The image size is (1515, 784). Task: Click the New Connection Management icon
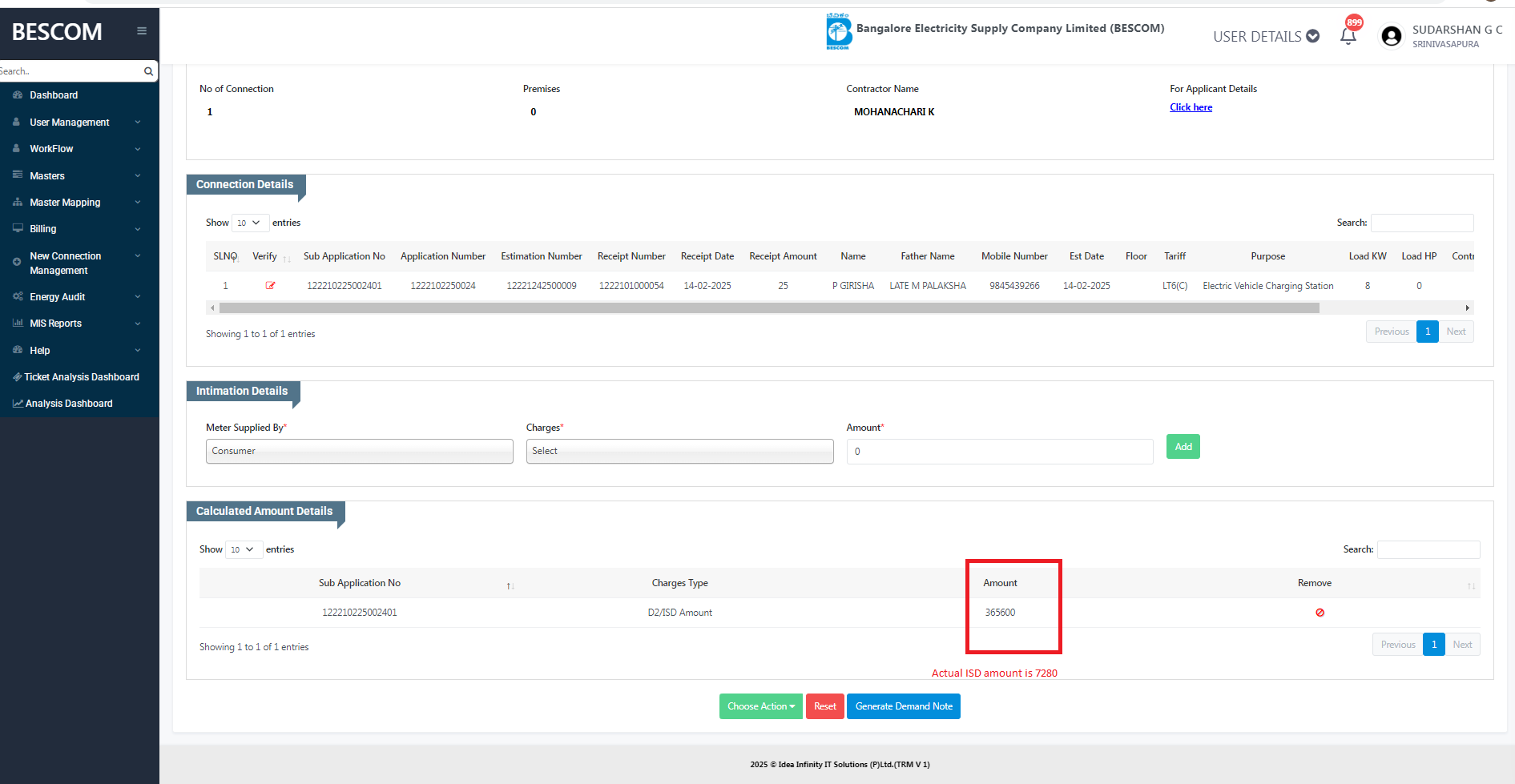[17, 262]
